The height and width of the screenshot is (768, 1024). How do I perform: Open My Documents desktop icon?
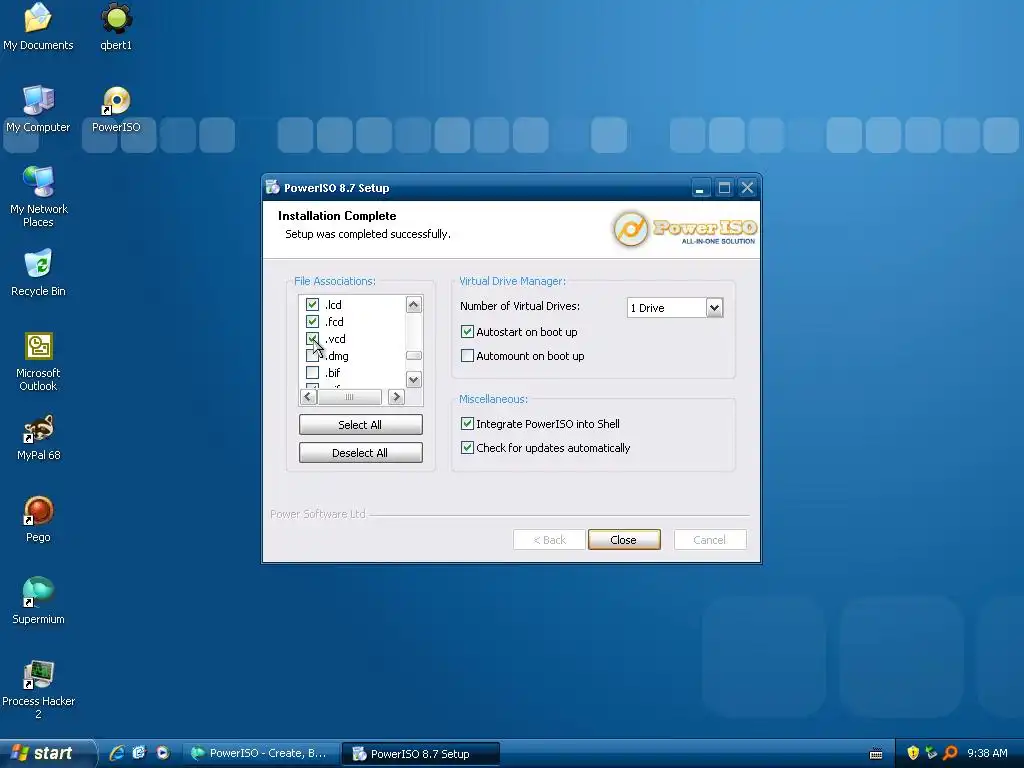click(x=38, y=26)
